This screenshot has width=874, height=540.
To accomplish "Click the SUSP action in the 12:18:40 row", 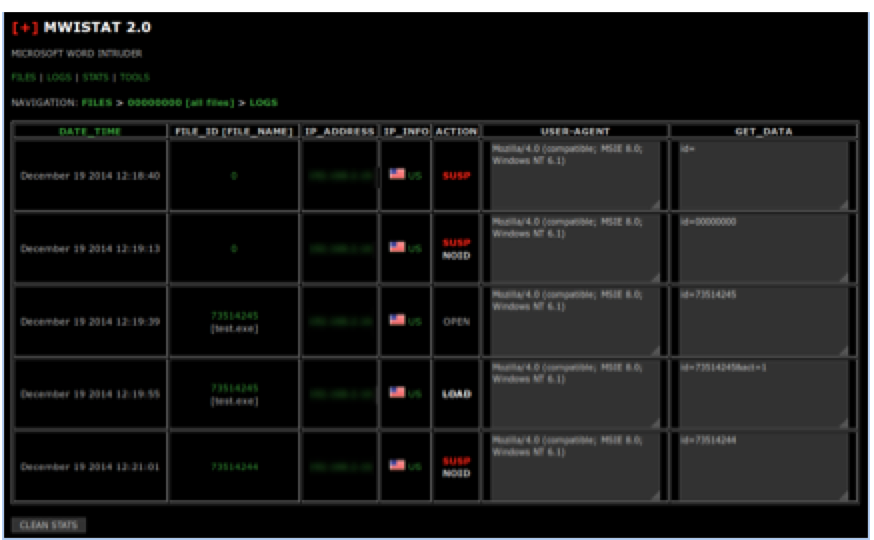I will click(457, 176).
